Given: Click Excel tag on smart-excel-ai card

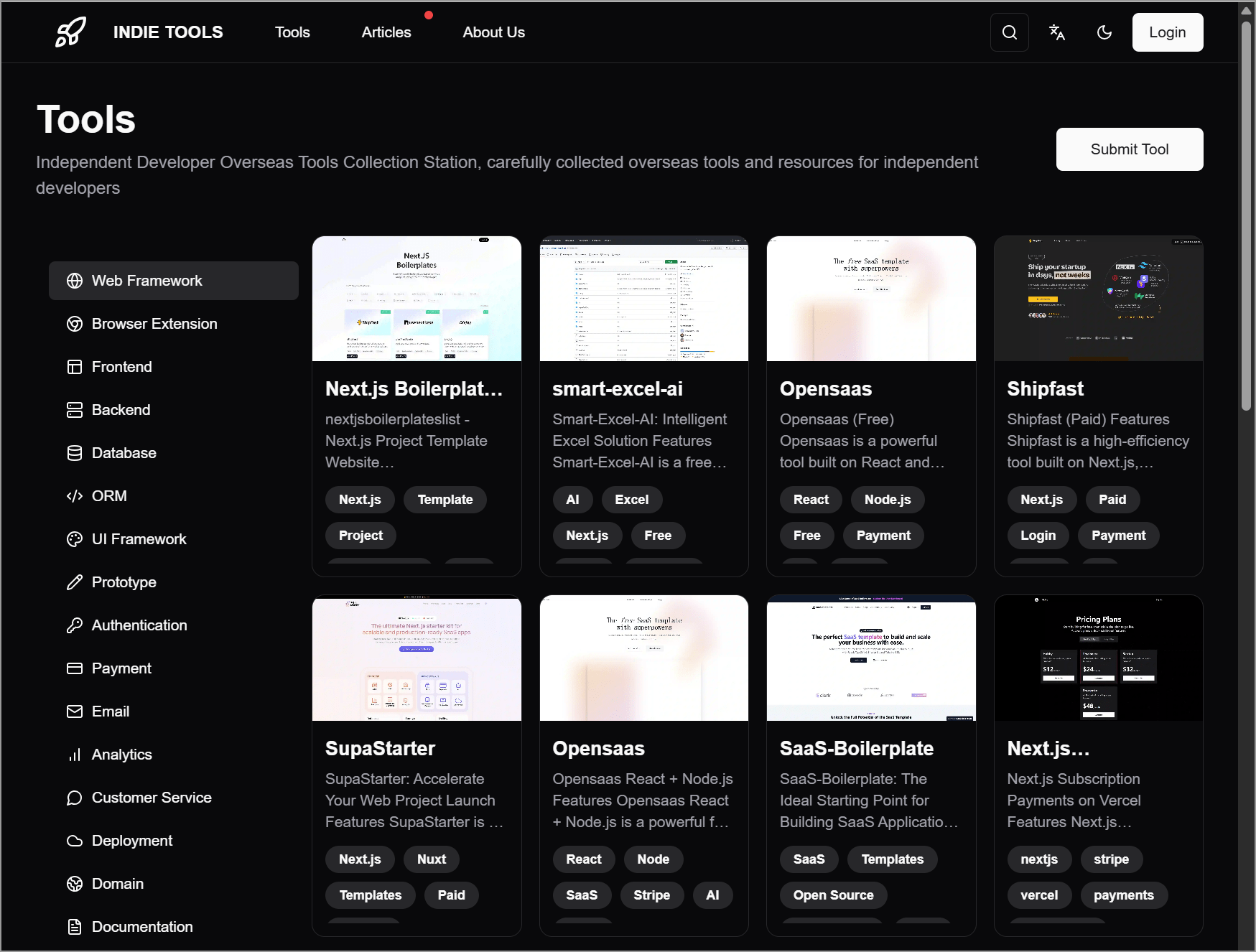Looking at the screenshot, I should click(631, 500).
